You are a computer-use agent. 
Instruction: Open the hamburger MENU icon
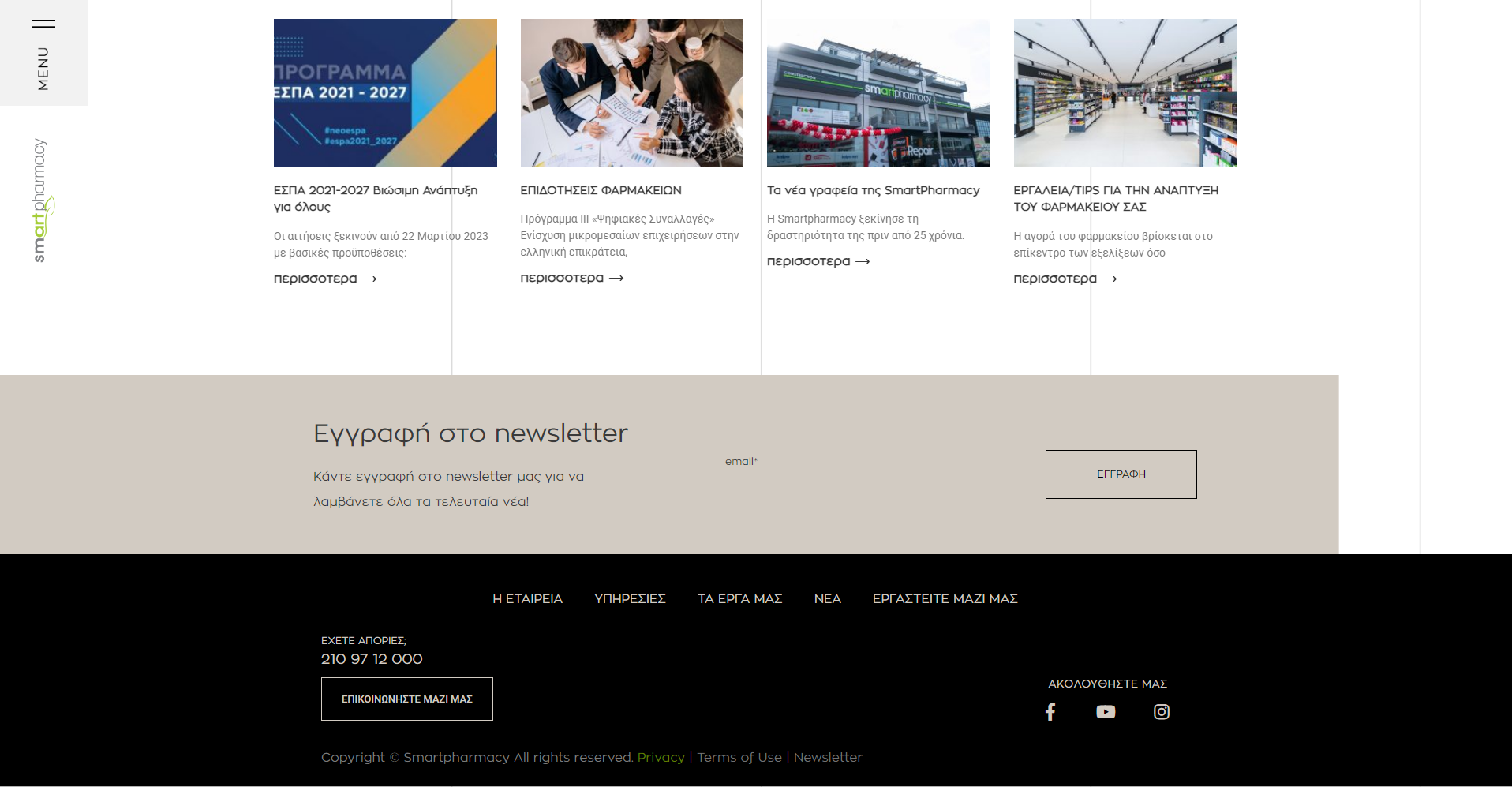pos(43,24)
